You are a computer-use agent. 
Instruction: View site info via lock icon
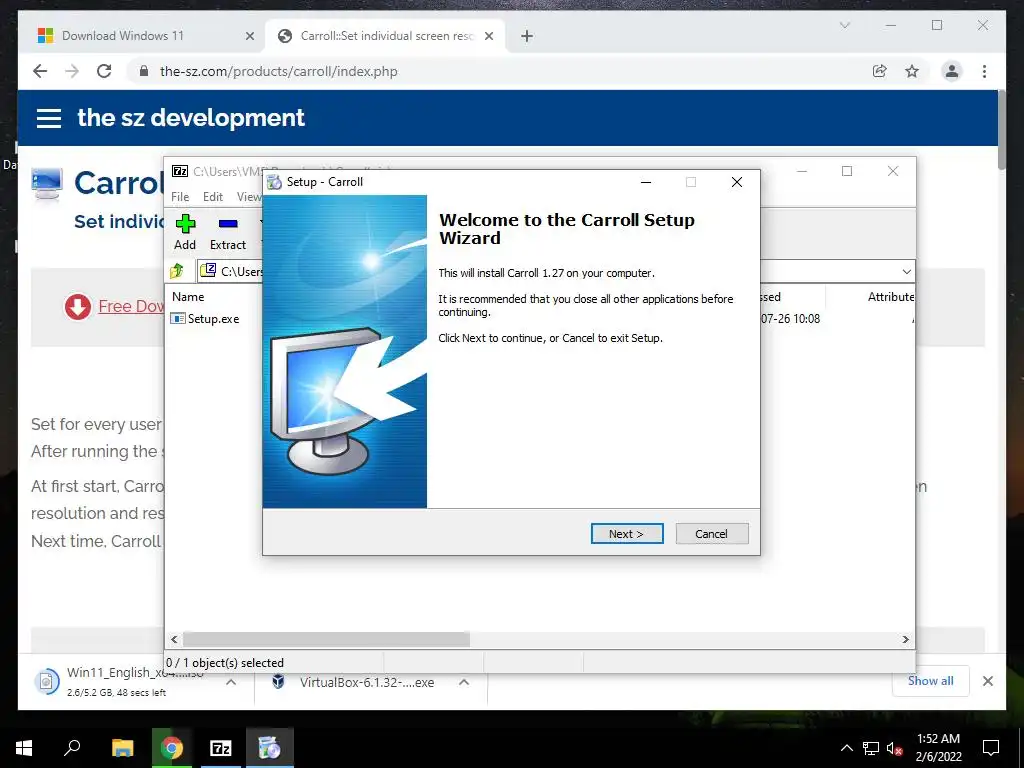pos(144,71)
